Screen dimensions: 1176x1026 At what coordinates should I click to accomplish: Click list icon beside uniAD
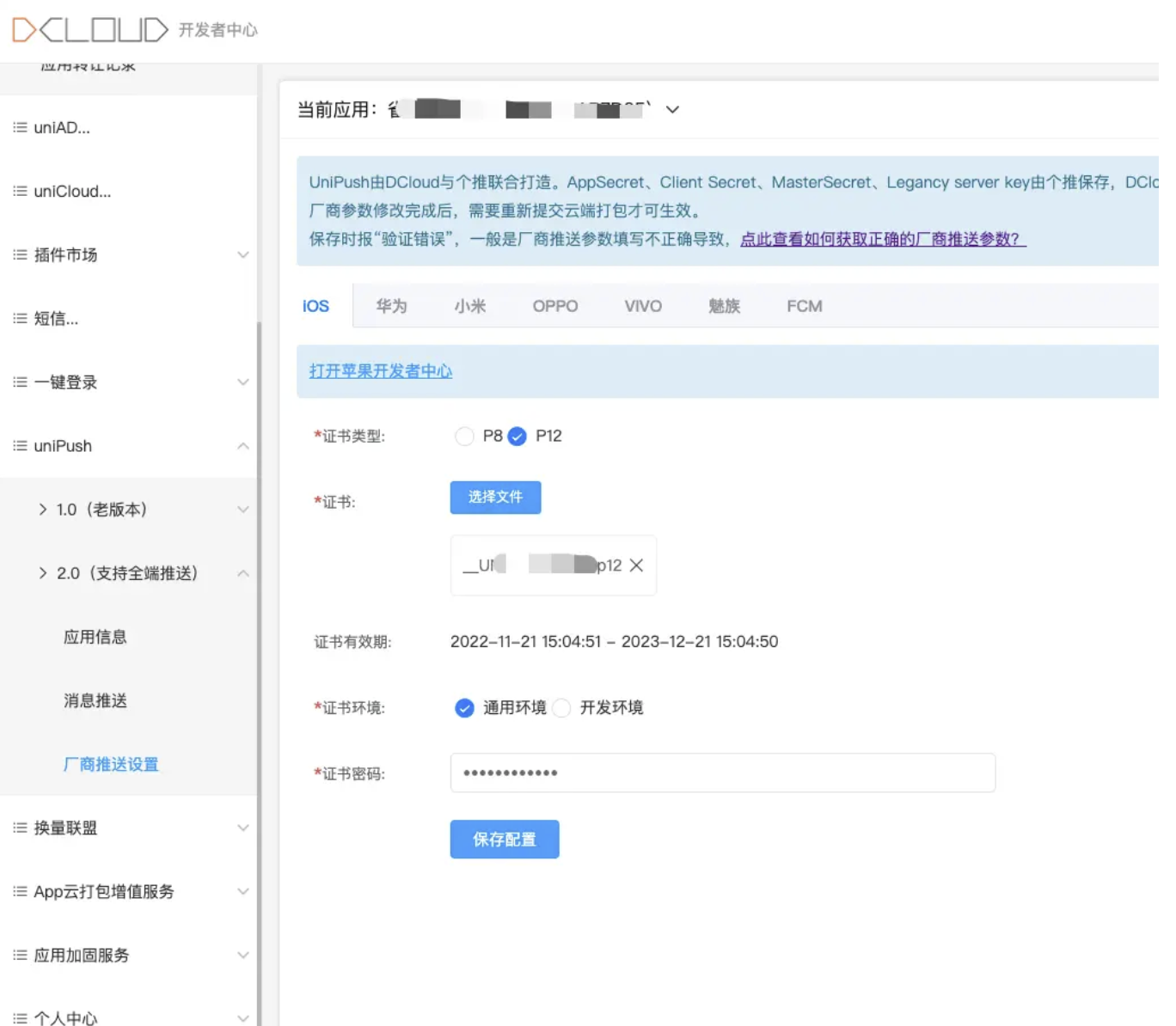(20, 127)
